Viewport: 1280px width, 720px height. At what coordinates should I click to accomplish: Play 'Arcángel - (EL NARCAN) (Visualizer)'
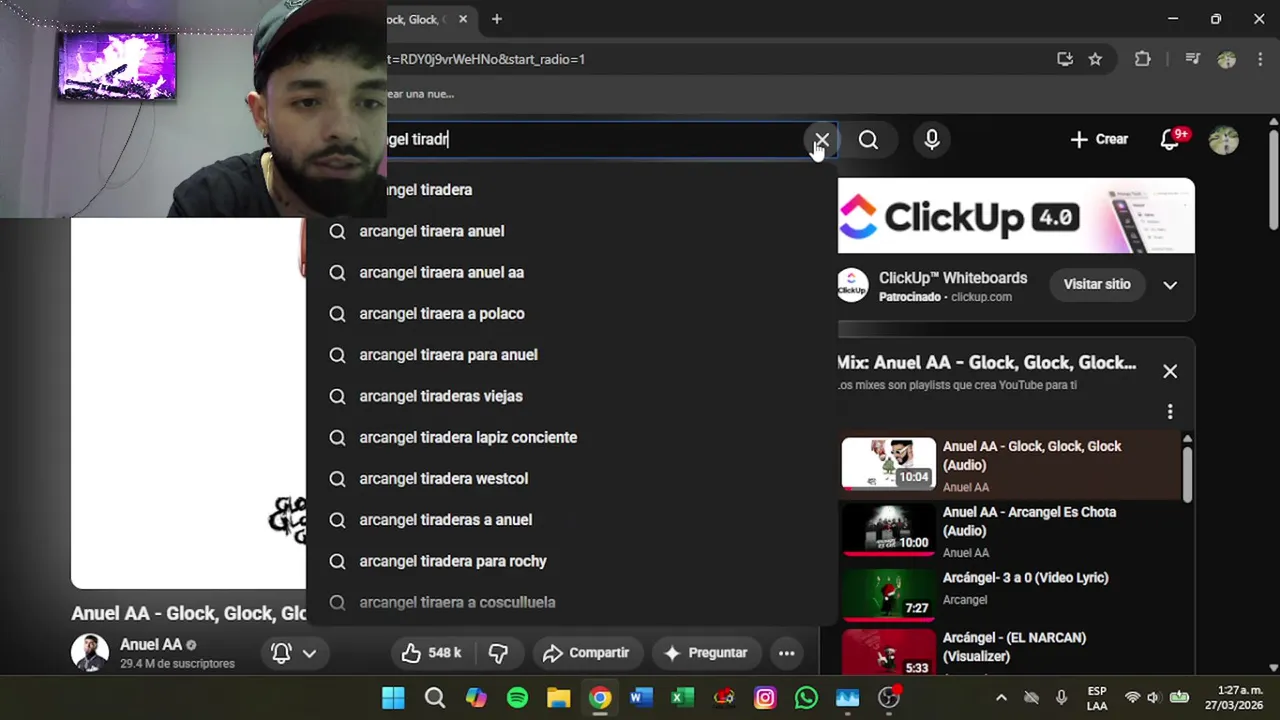coord(1010,652)
